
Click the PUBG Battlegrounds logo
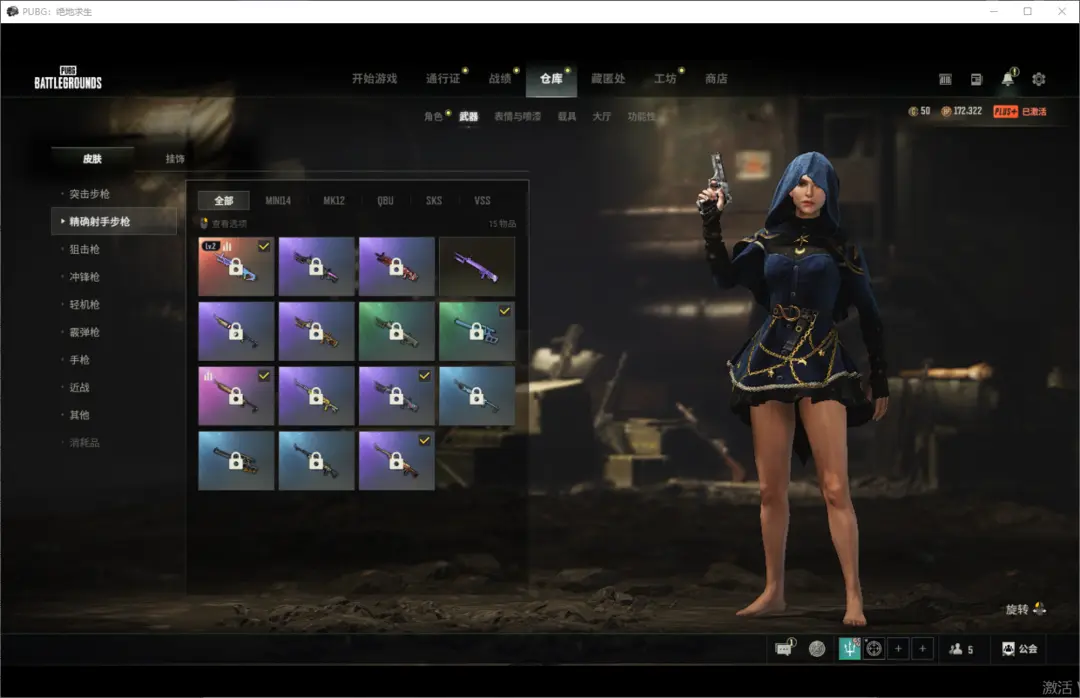pos(68,78)
